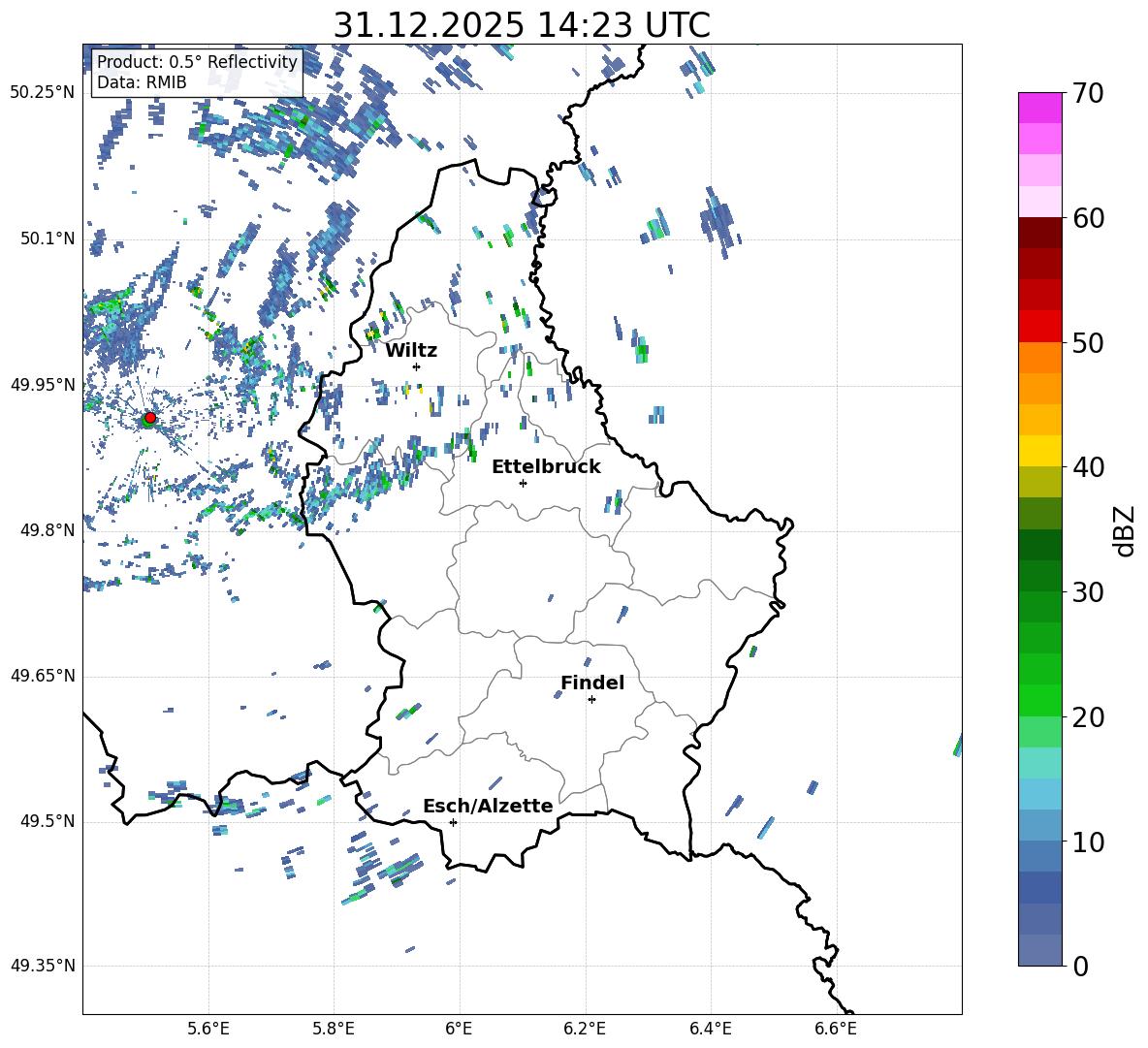Viewport: 1148px width, 1048px height.
Task: Click the 6.6°E longitude label
Action: [836, 1029]
